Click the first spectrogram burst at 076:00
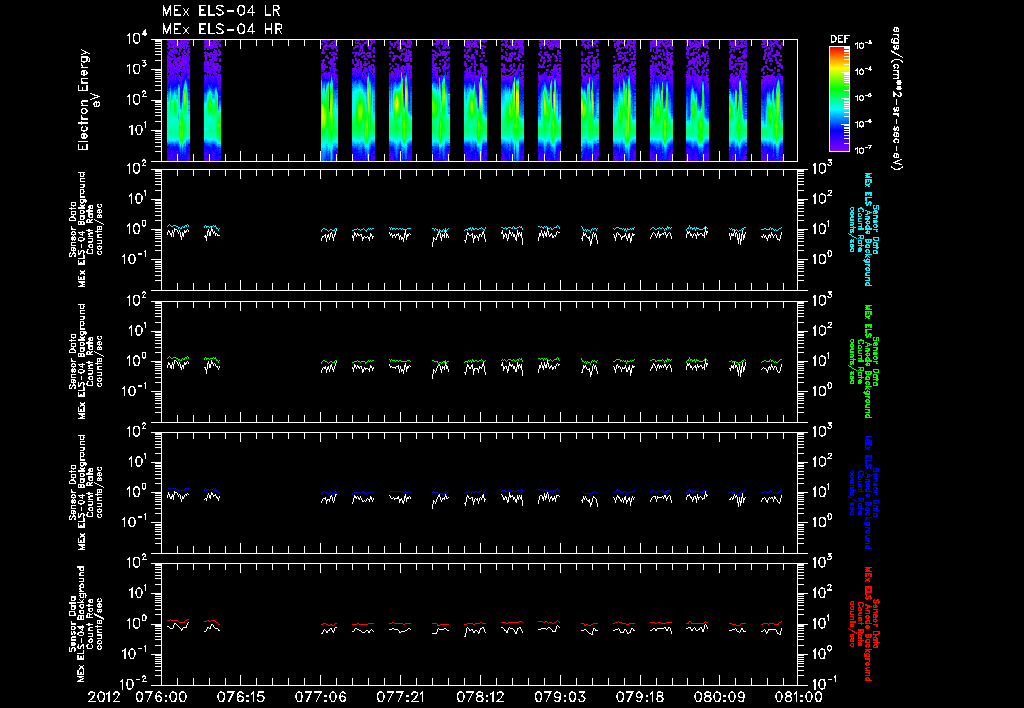The width and height of the screenshot is (1024, 708). point(178,100)
